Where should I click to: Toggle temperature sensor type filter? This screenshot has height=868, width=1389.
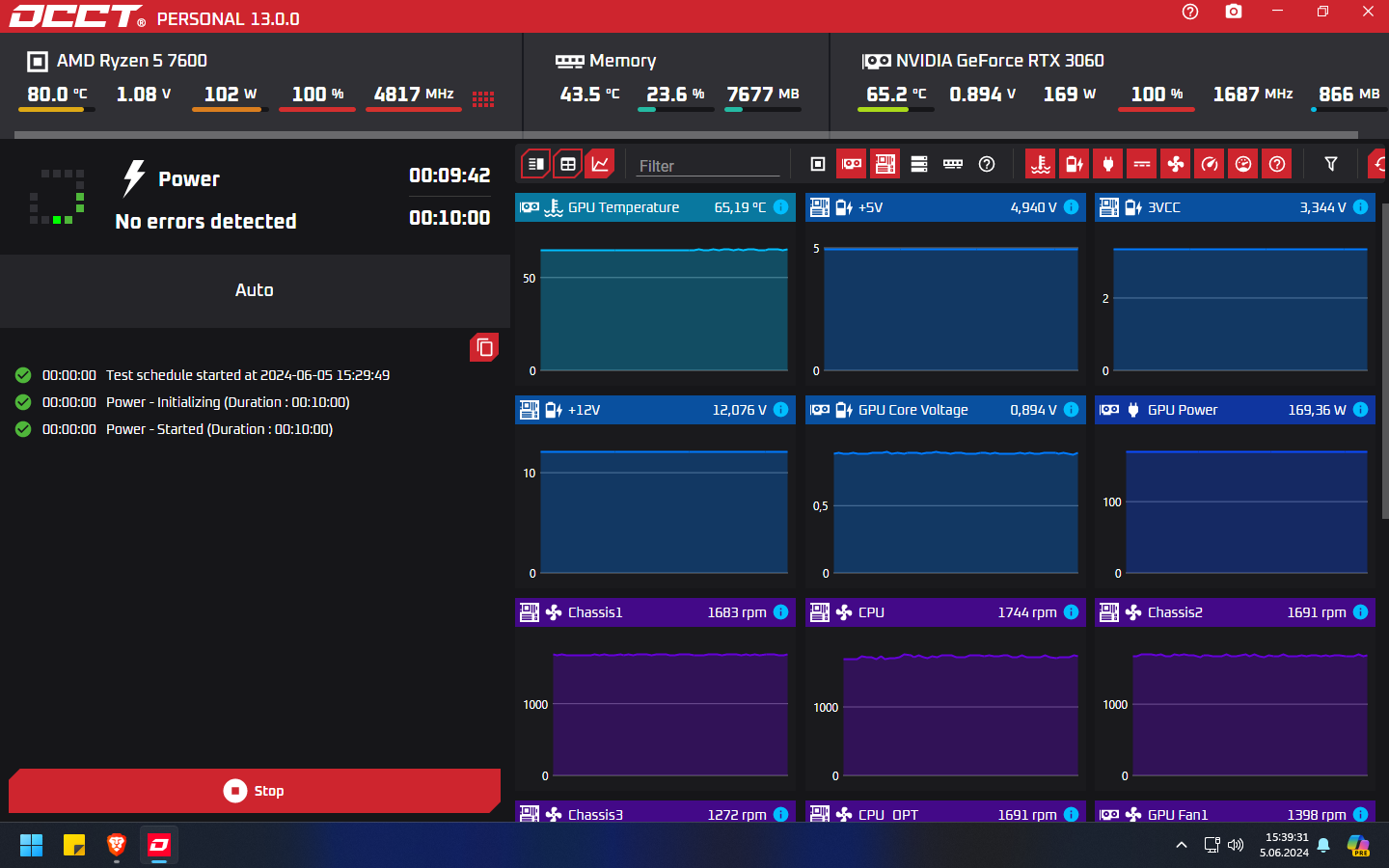(x=1040, y=164)
